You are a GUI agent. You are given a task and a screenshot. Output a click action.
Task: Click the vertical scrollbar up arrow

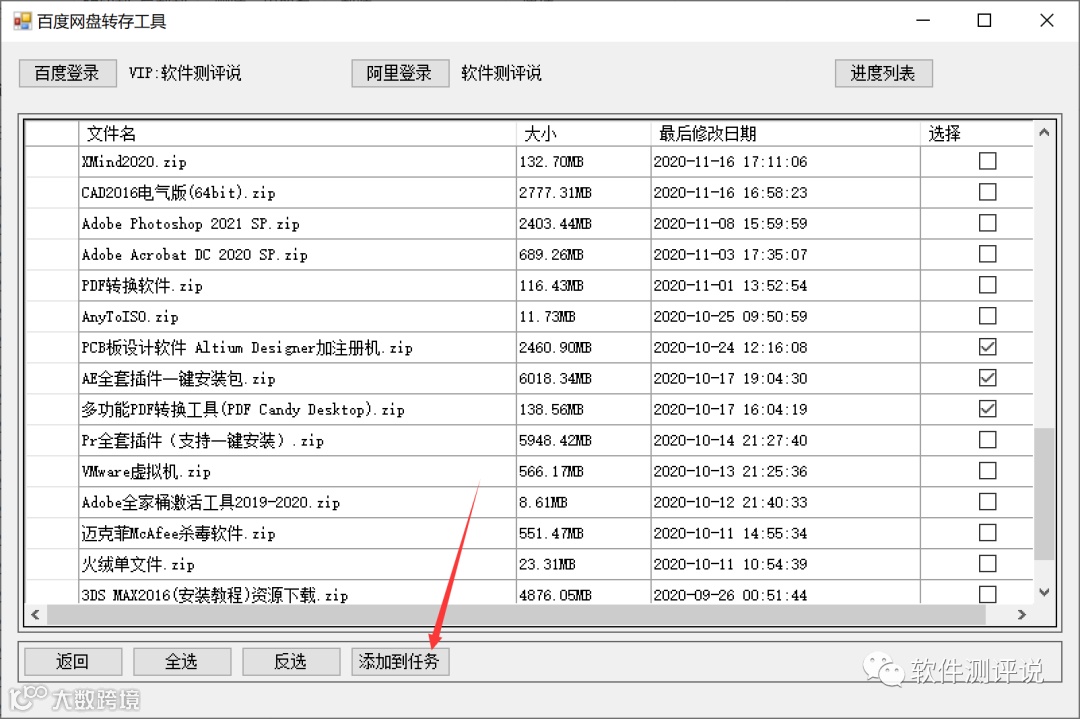pyautogui.click(x=1044, y=132)
